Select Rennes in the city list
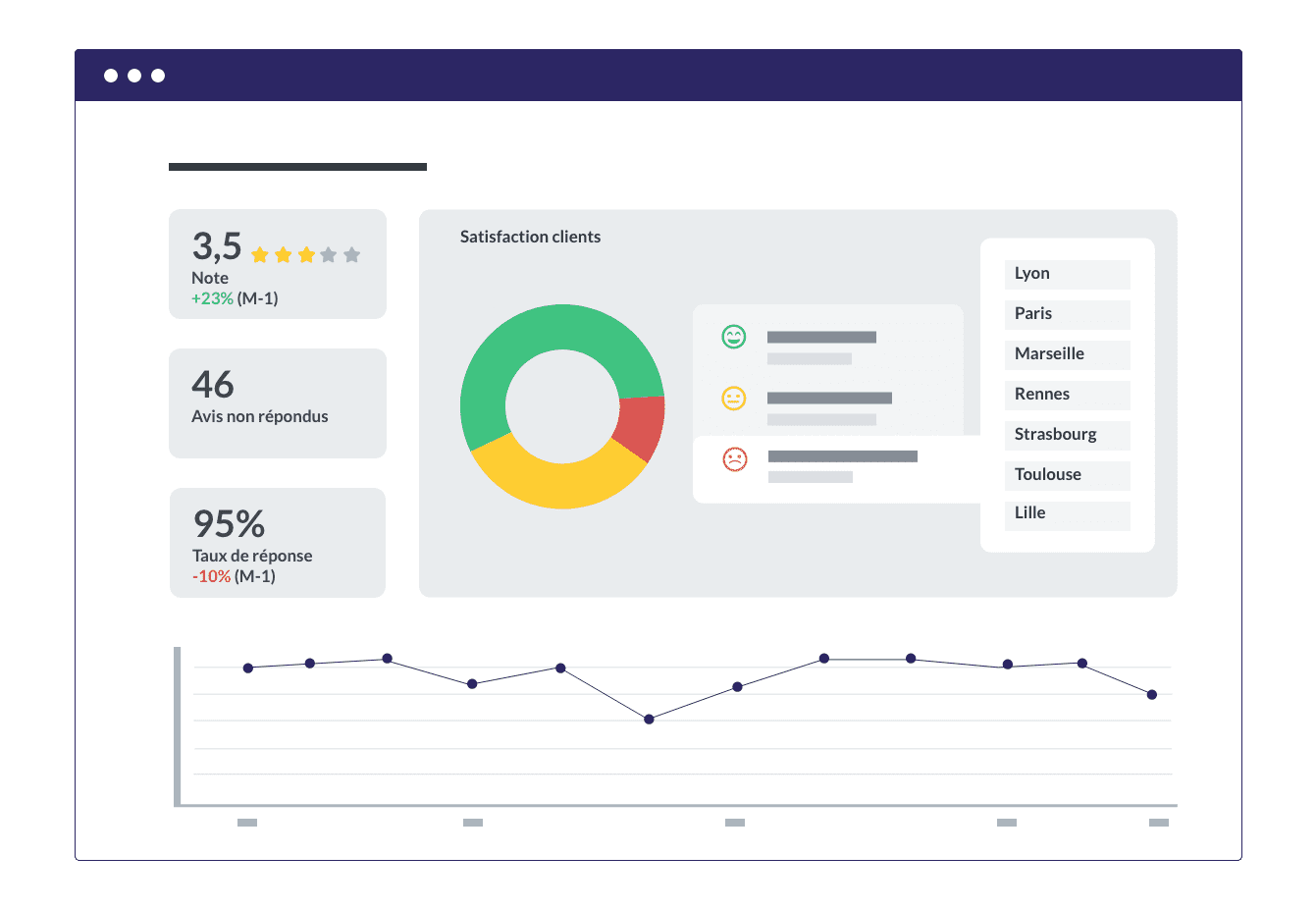Screen dimensions: 1316x909 point(1068,395)
